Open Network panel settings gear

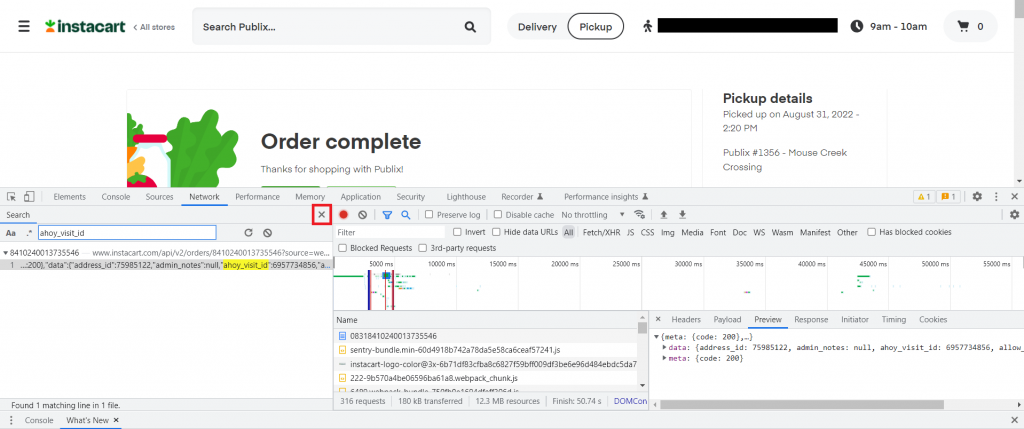point(1014,214)
